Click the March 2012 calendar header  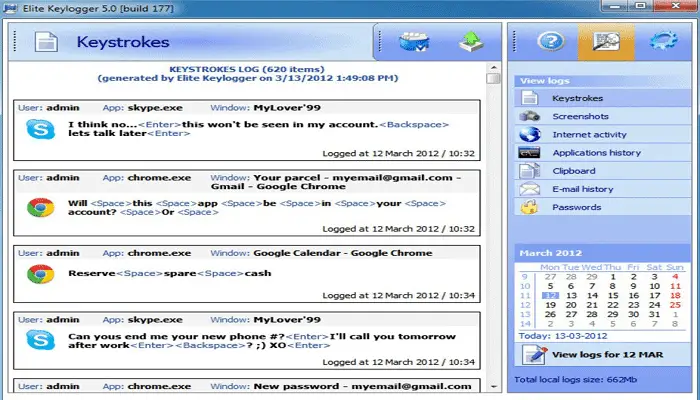[603, 253]
